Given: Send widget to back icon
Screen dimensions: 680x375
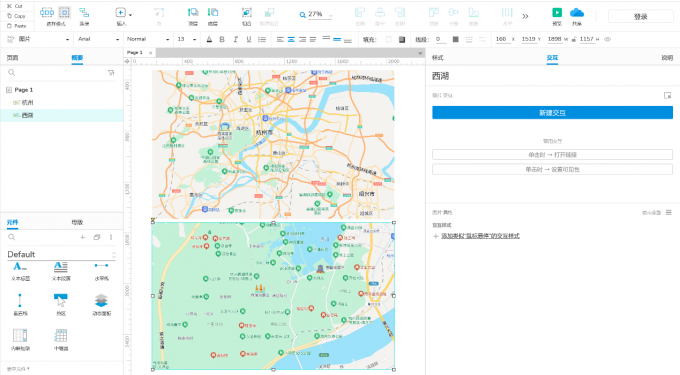Looking at the screenshot, I should [212, 13].
